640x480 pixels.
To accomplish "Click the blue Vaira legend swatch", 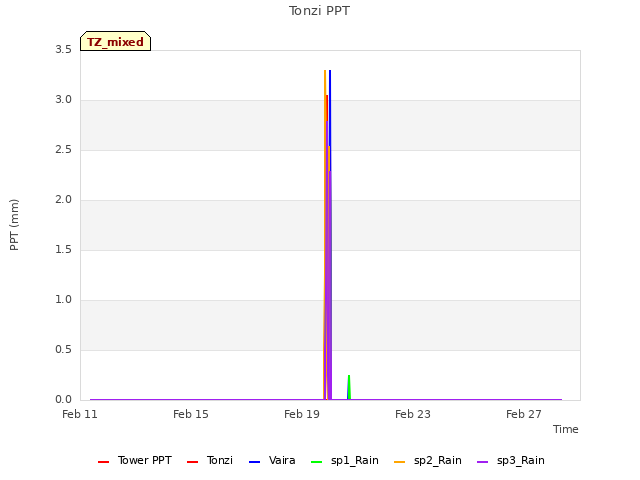I will point(254,462).
